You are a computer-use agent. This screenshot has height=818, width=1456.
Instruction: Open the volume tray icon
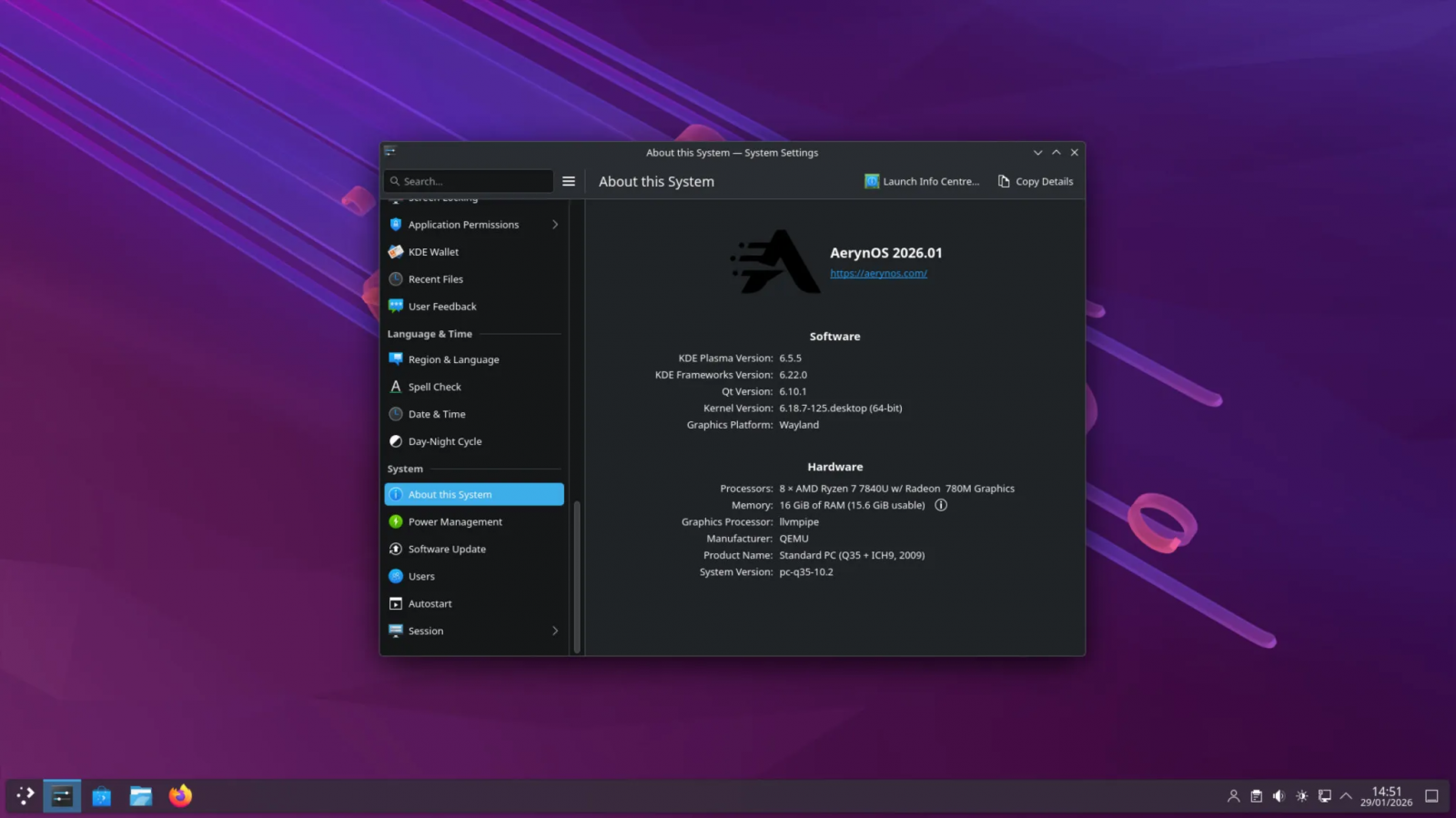coord(1279,796)
